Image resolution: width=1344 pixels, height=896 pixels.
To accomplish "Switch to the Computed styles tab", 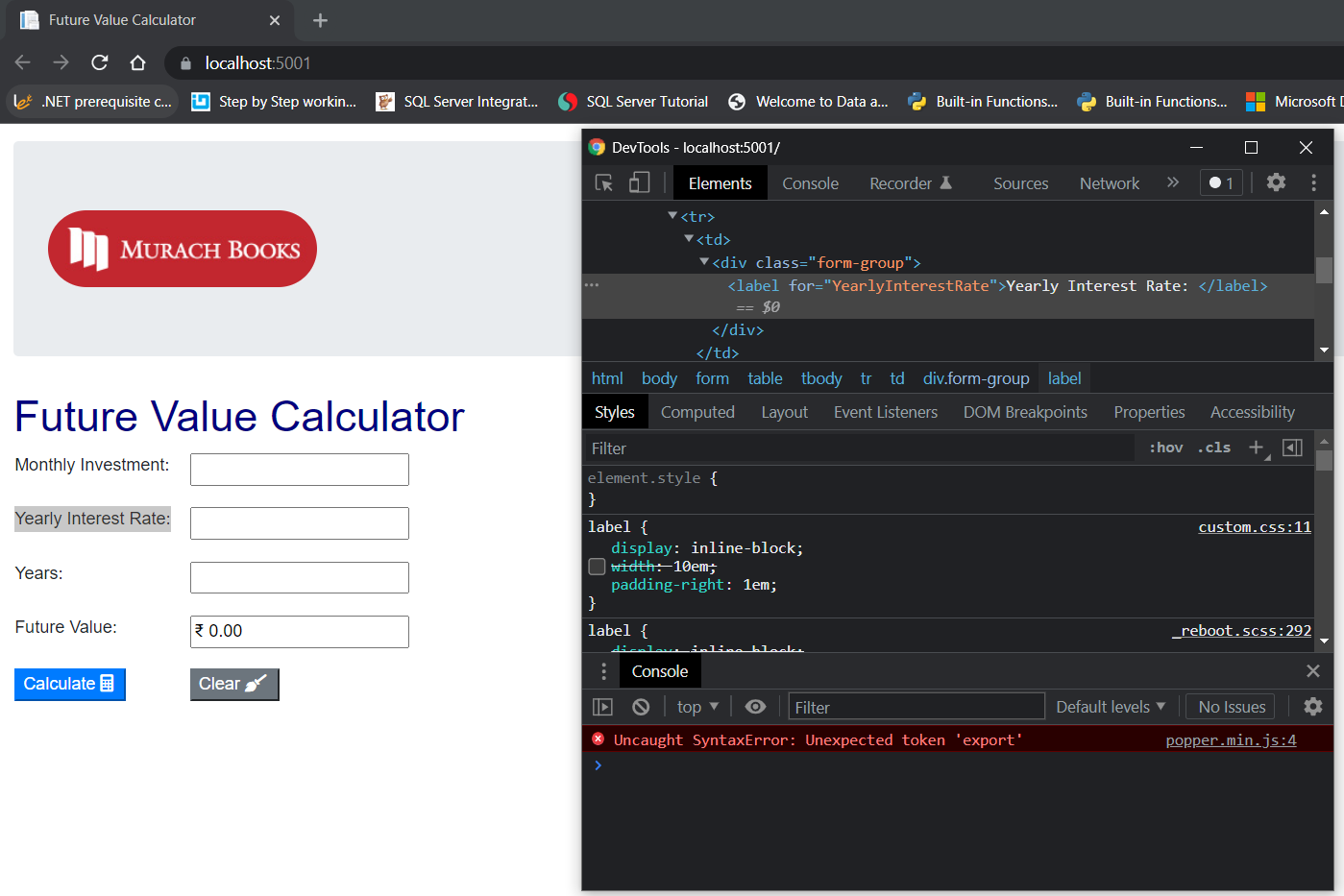I will tap(697, 412).
